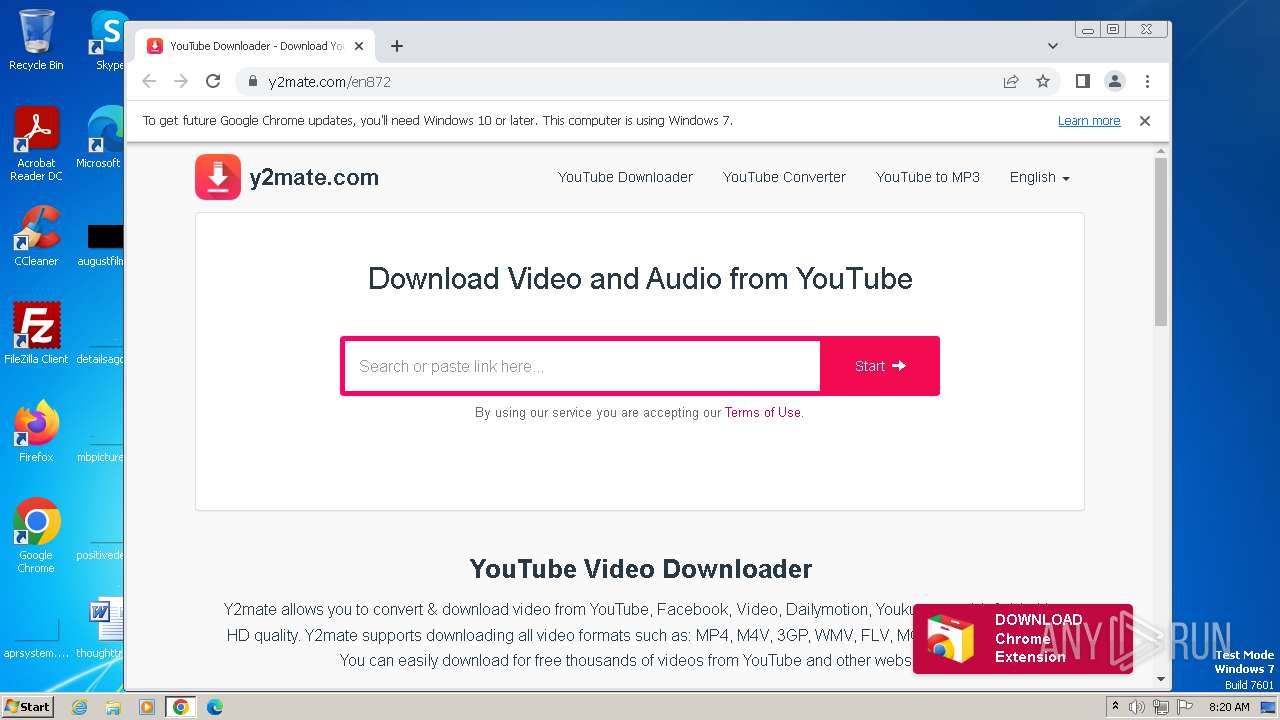Select the Google Chrome desktop icon

(x=36, y=535)
